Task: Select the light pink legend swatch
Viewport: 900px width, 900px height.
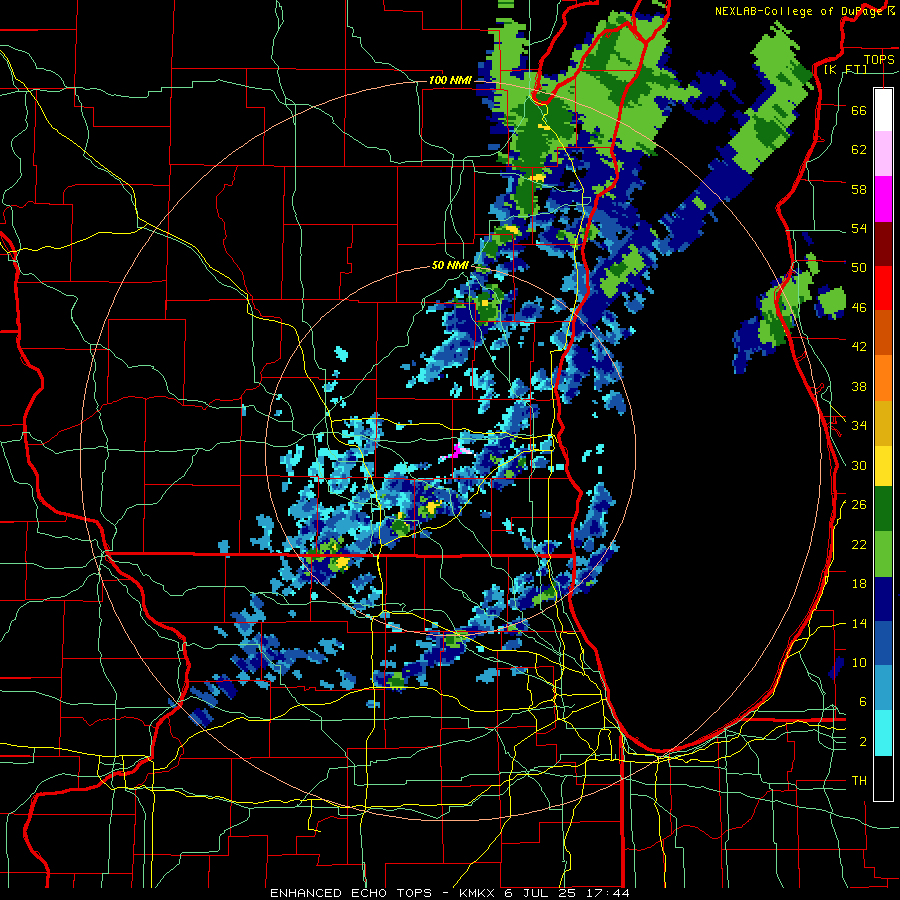Action: (x=883, y=153)
